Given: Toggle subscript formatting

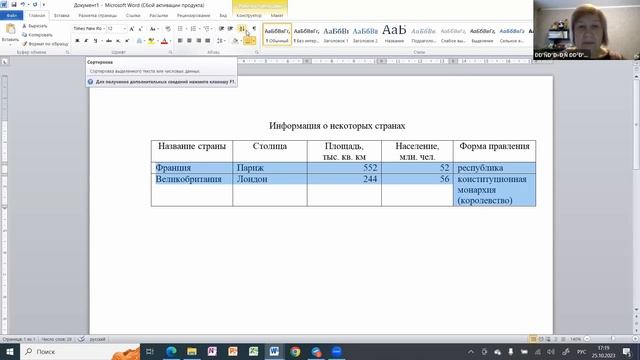Looking at the screenshot, I should click(x=118, y=40).
